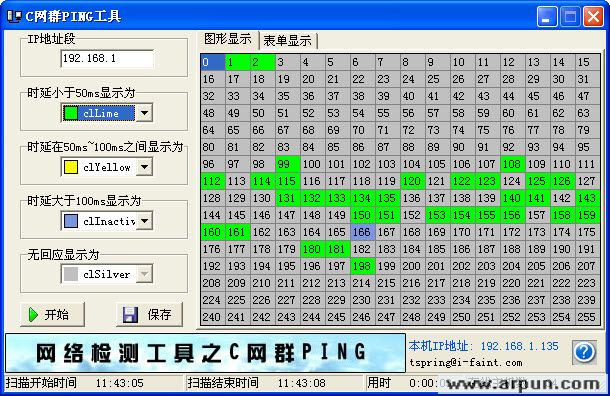Select green grid cell 198
Screen dimensions: 610x396
[x=363, y=266]
